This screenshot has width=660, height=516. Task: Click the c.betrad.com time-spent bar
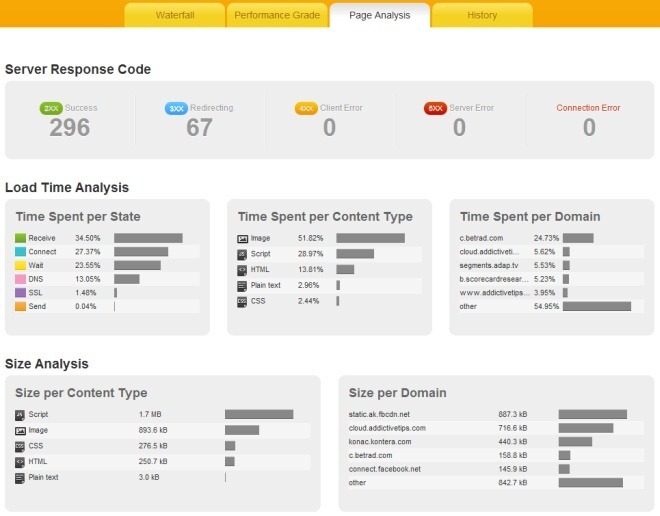coord(578,238)
